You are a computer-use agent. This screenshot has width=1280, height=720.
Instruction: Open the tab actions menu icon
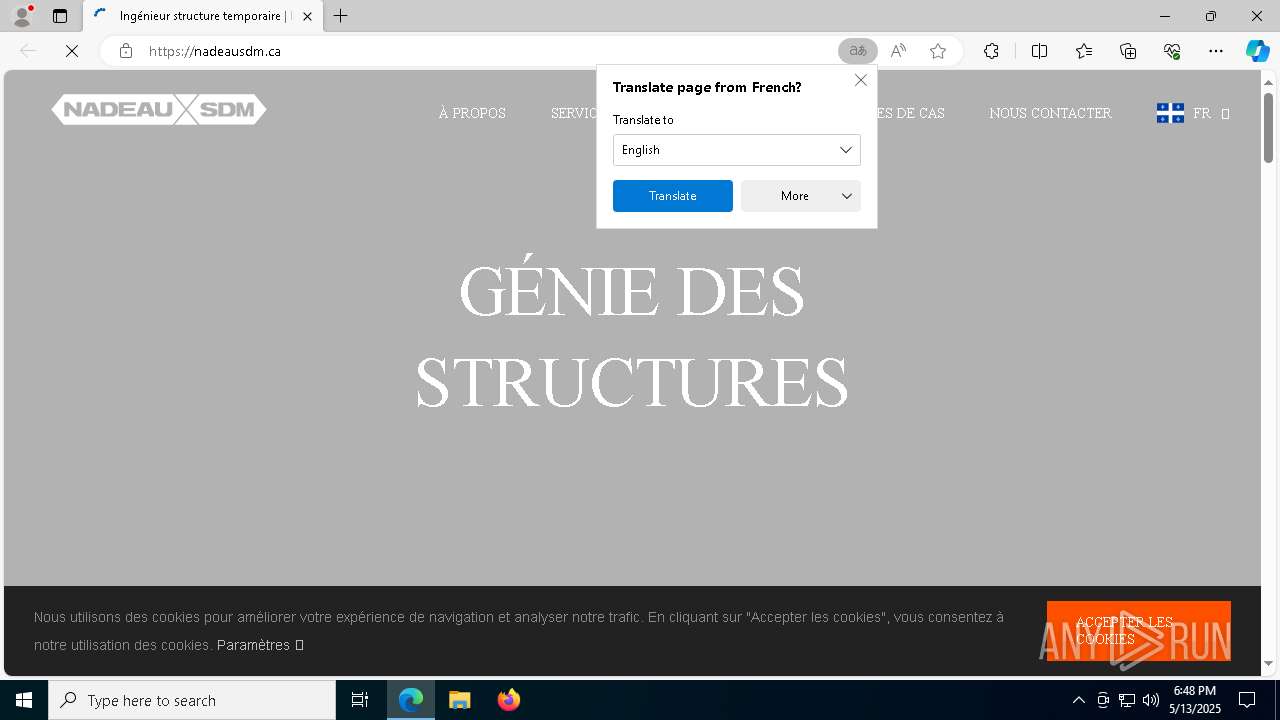pyautogui.click(x=60, y=16)
